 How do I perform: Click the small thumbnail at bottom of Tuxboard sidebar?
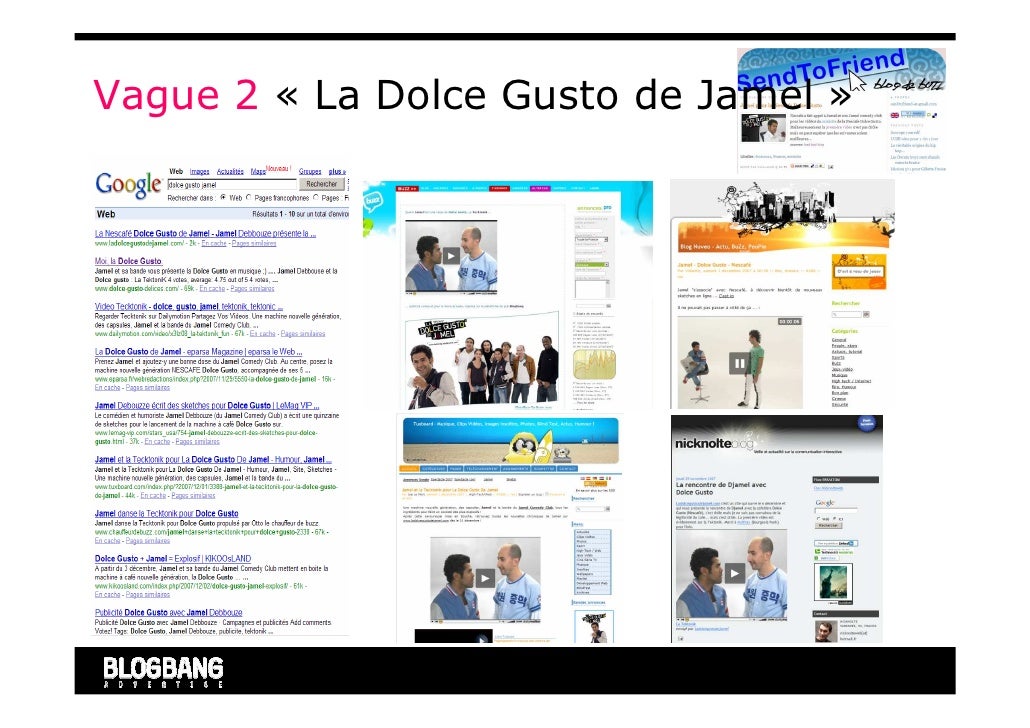[594, 626]
